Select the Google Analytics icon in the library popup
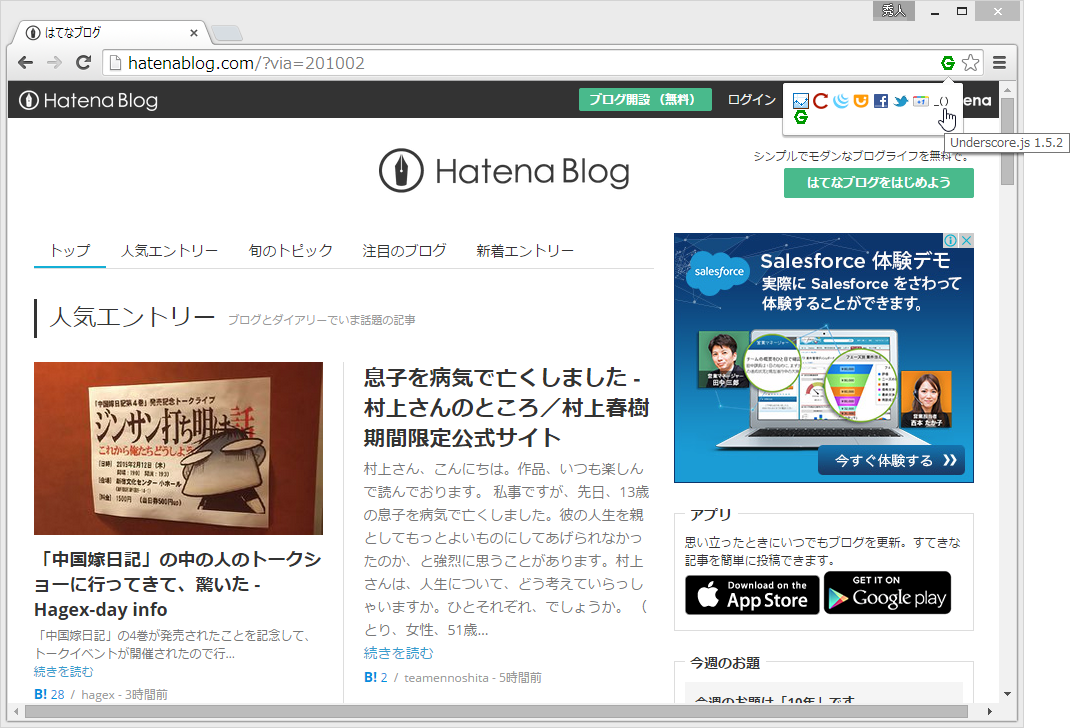The height and width of the screenshot is (728, 1070). point(800,100)
